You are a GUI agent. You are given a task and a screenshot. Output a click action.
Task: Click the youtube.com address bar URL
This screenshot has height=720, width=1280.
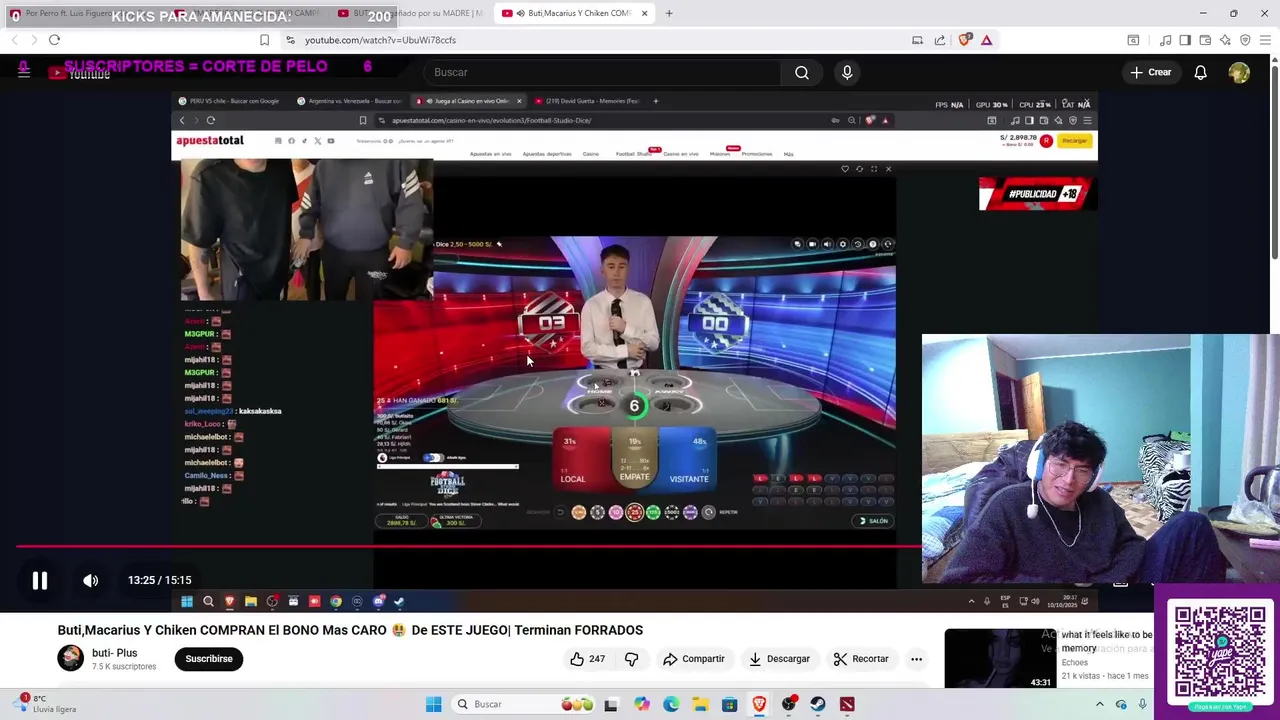click(x=380, y=40)
